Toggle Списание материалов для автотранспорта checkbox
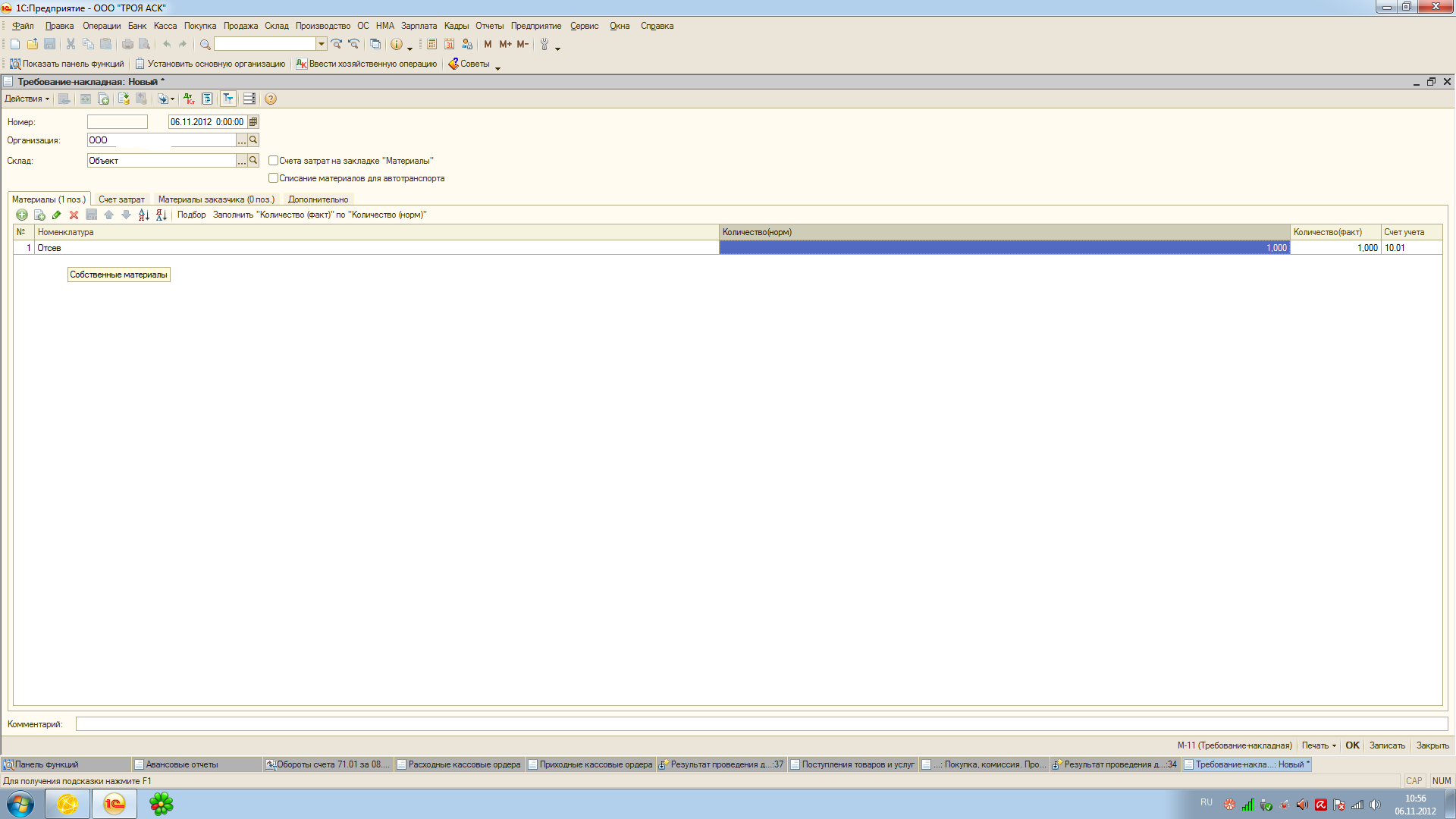The image size is (1456, 819). 273,178
